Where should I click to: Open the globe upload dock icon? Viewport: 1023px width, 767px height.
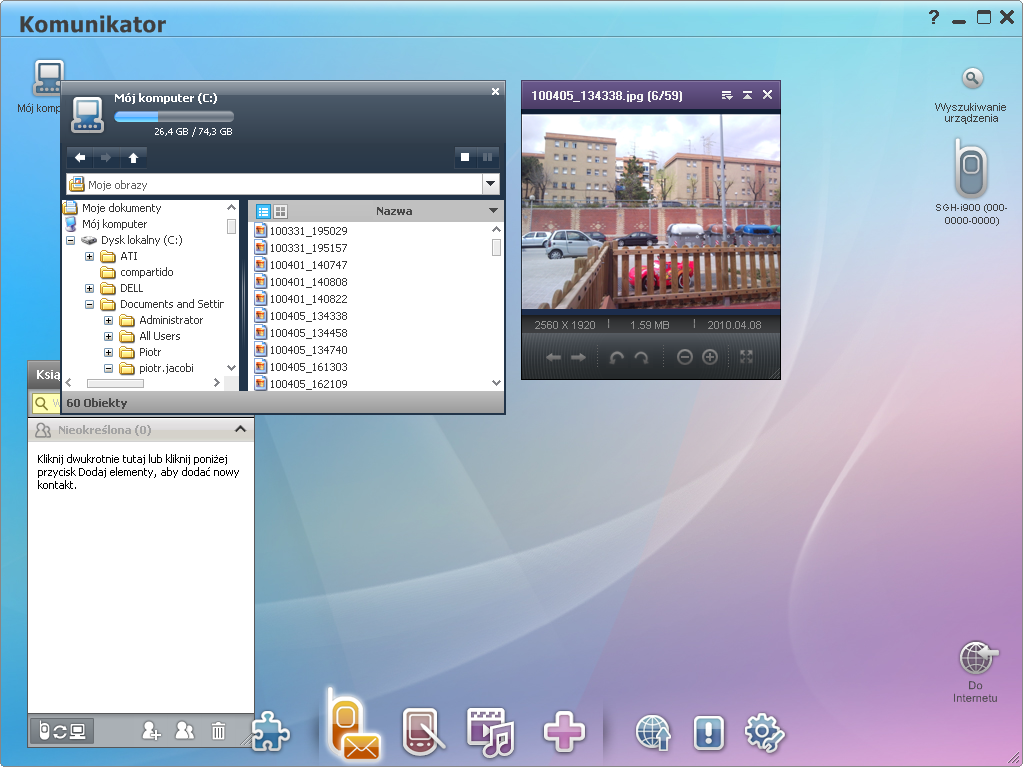pos(653,733)
